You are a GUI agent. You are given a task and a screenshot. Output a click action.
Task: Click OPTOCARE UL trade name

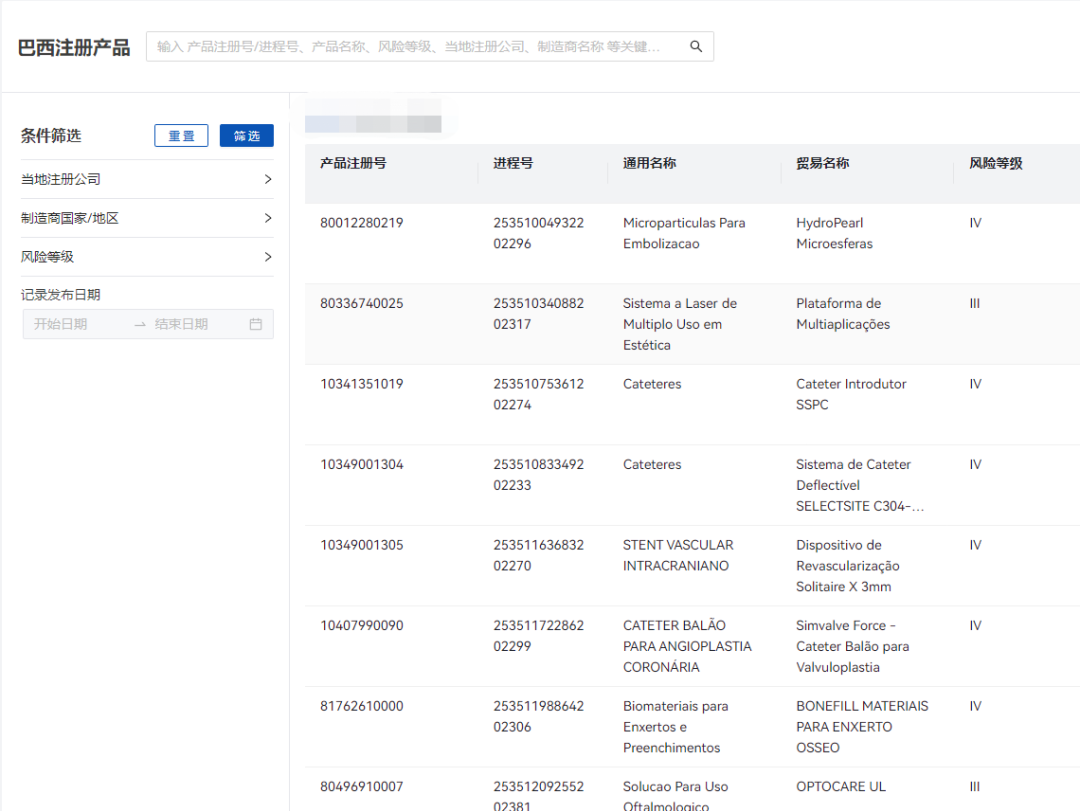click(x=841, y=787)
